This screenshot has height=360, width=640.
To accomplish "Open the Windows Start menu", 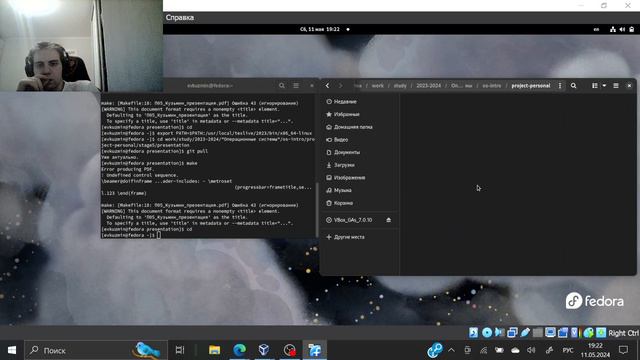I will tap(12, 350).
